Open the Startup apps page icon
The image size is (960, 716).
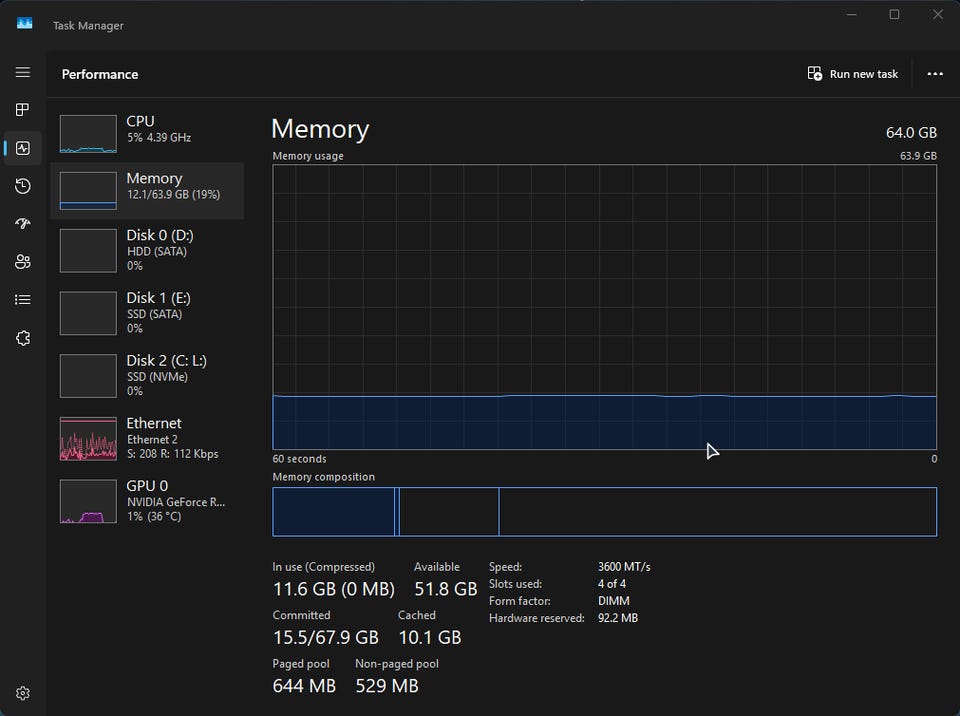click(23, 224)
